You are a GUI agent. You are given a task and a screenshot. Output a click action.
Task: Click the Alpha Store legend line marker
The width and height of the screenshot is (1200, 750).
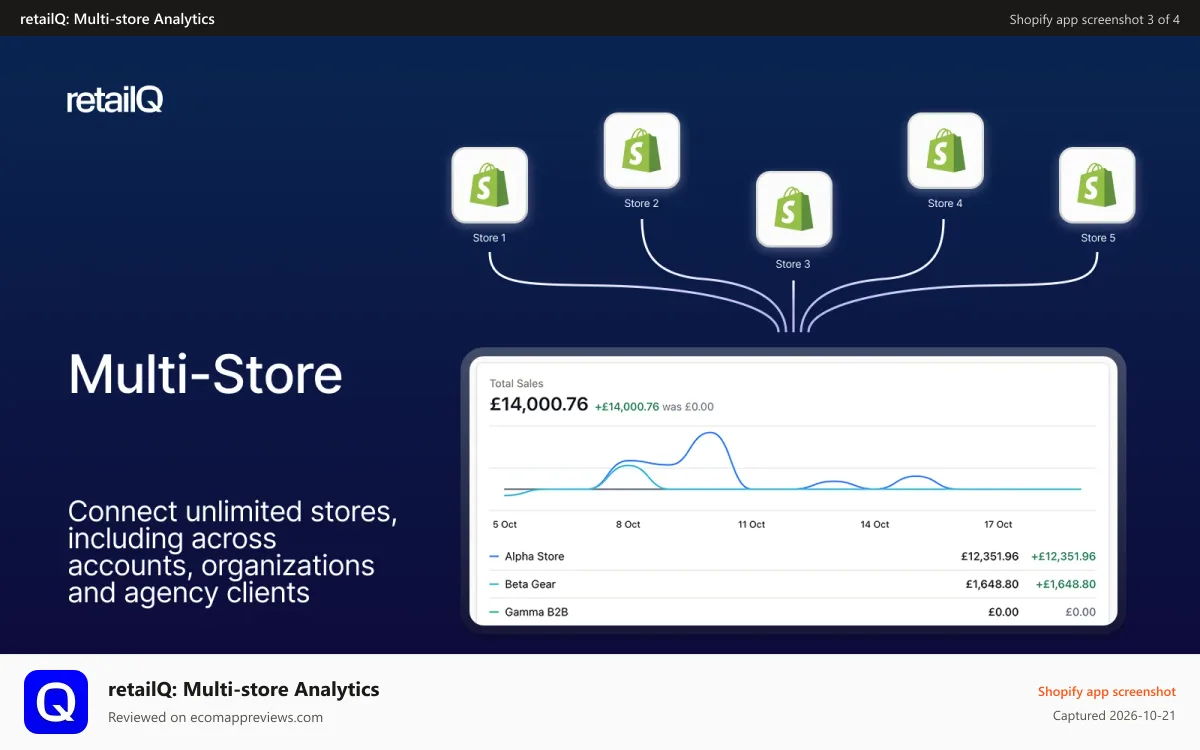click(x=494, y=557)
